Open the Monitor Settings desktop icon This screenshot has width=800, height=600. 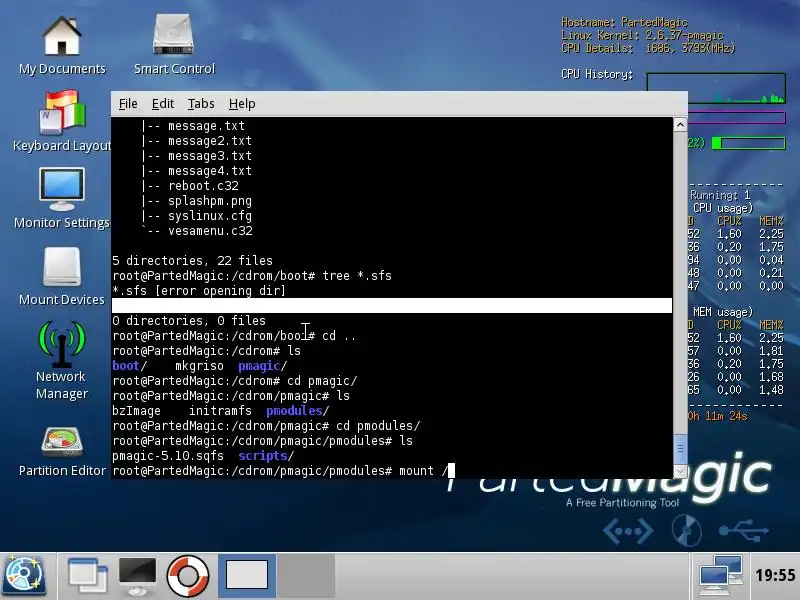(62, 199)
